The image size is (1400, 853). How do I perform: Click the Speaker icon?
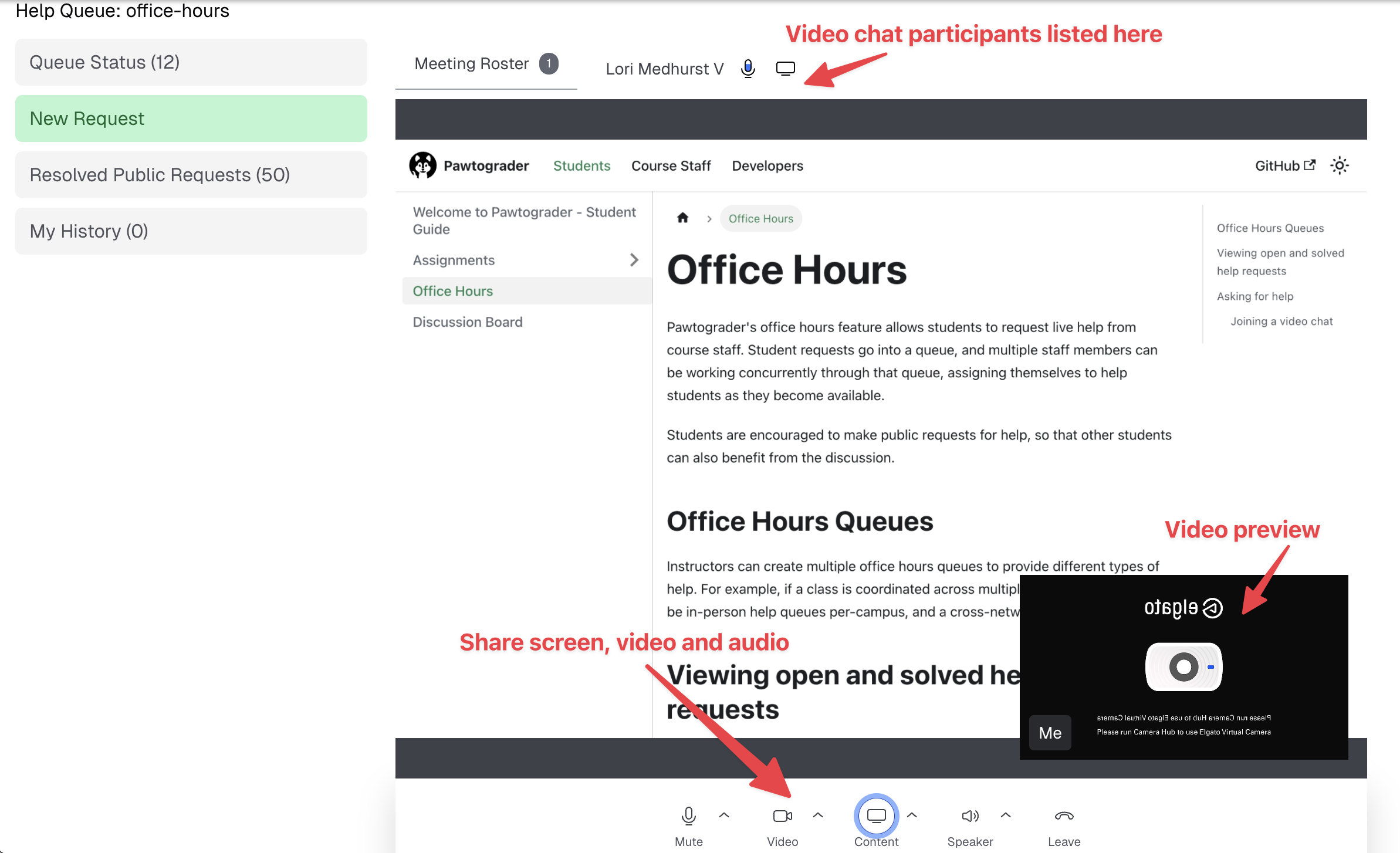pyautogui.click(x=970, y=816)
